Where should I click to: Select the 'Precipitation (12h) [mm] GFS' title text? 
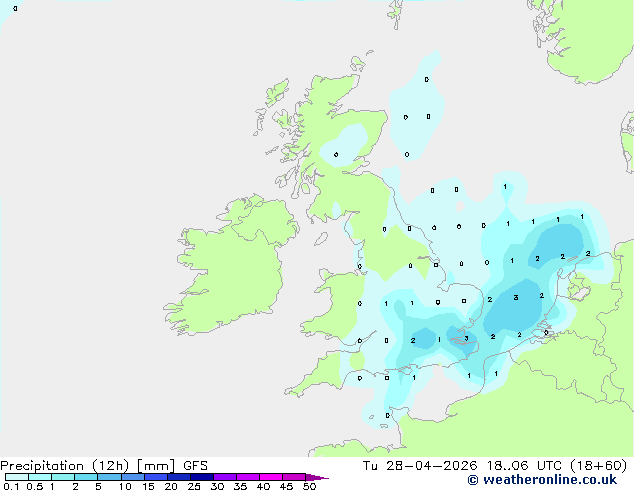pos(104,466)
